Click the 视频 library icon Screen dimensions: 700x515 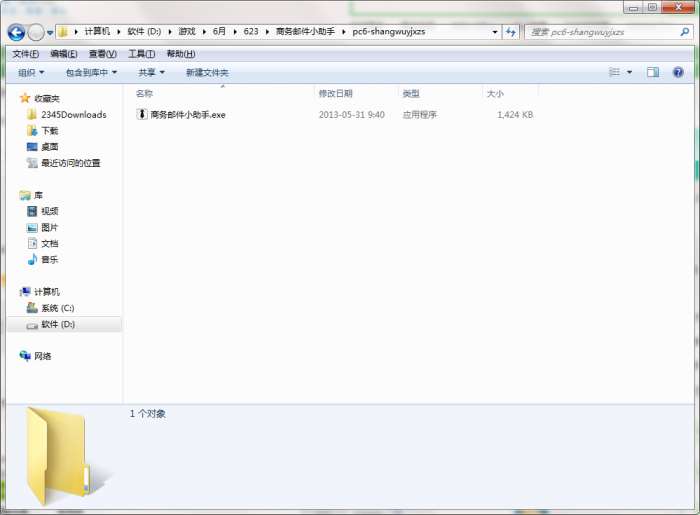pos(32,211)
